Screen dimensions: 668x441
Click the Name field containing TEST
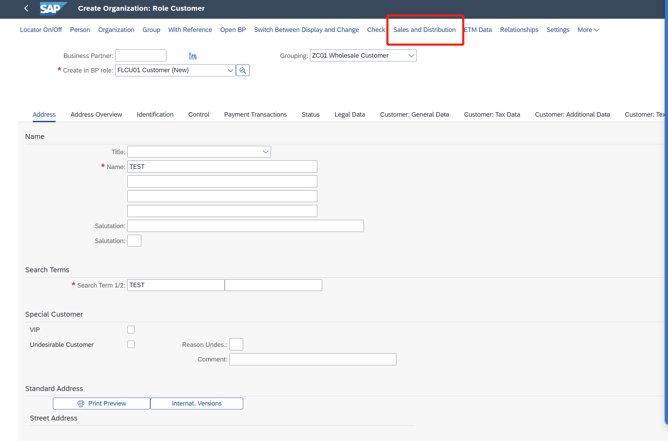click(x=222, y=167)
